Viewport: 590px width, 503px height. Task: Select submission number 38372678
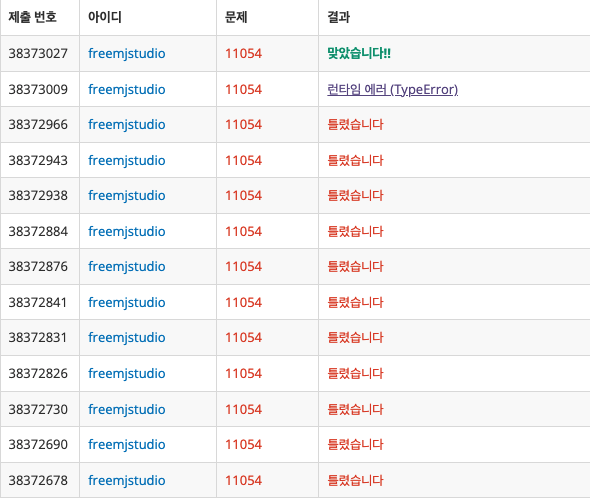[38, 480]
